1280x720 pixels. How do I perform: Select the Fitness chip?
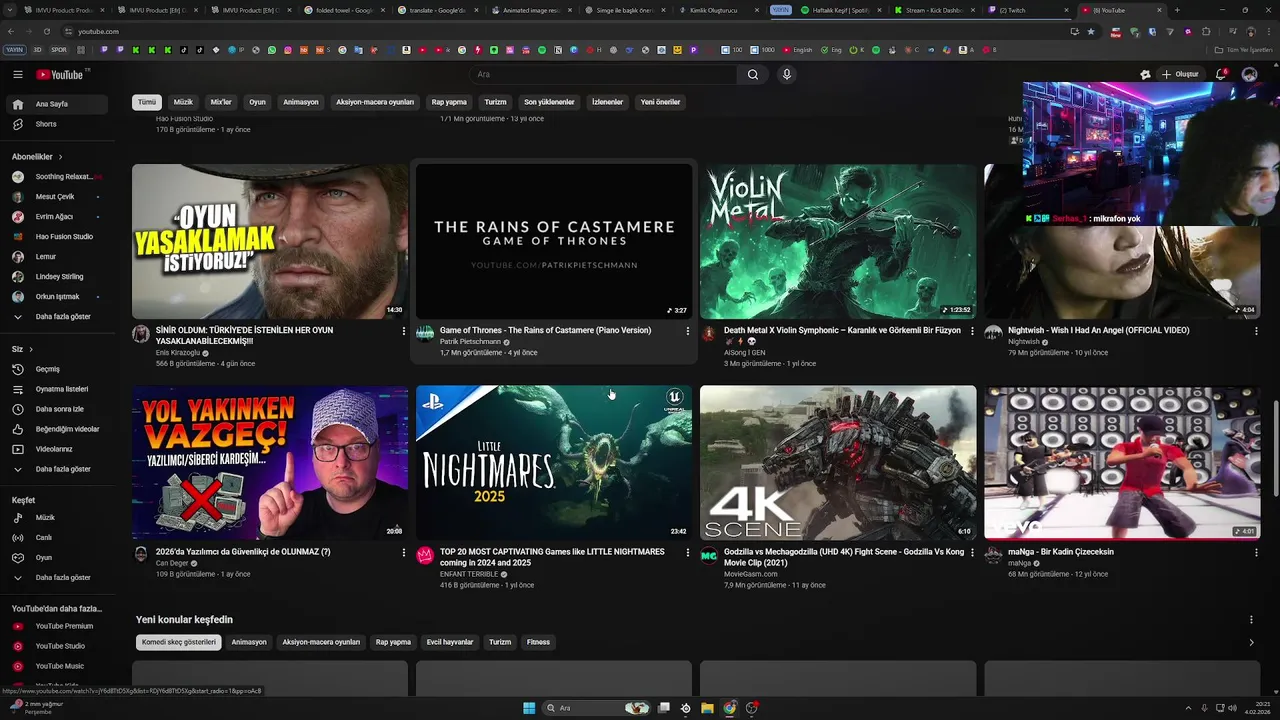538,642
